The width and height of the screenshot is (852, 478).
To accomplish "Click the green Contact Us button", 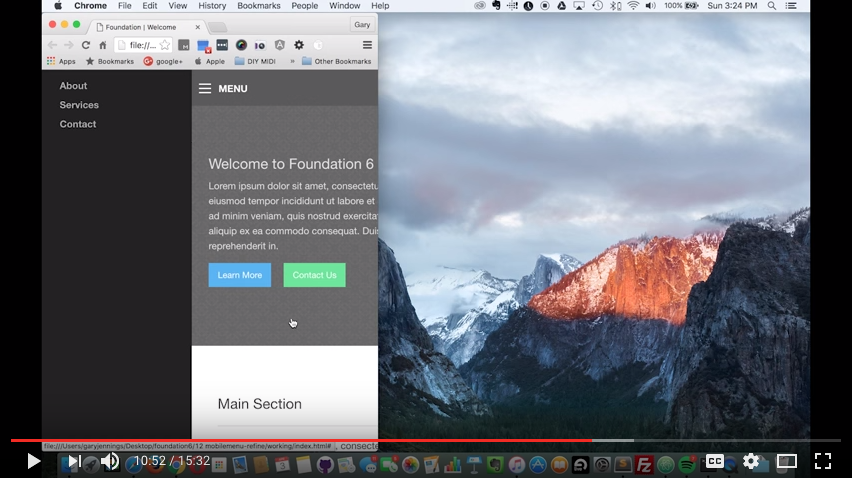I will click(x=314, y=275).
